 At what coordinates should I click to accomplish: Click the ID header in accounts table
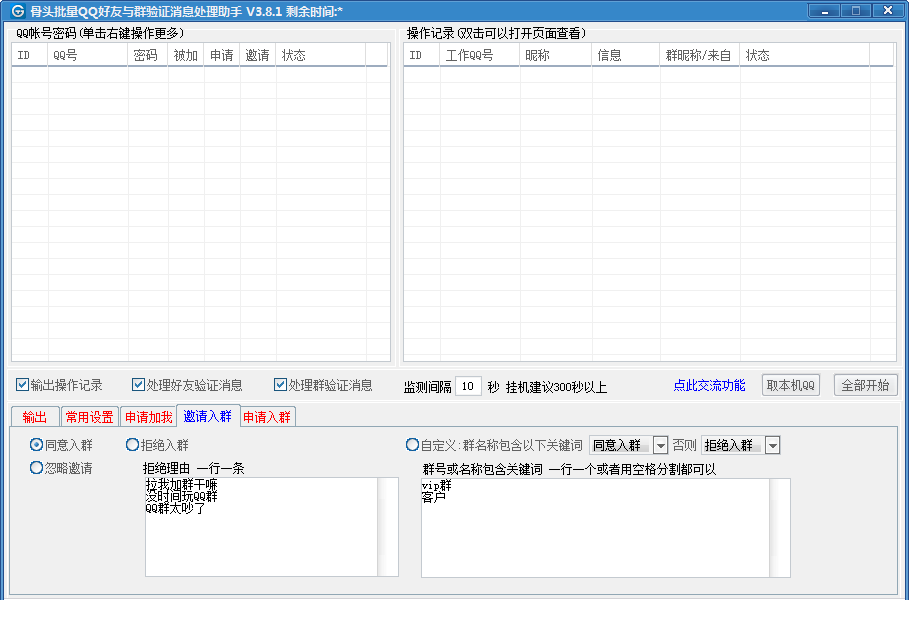tap(30, 55)
